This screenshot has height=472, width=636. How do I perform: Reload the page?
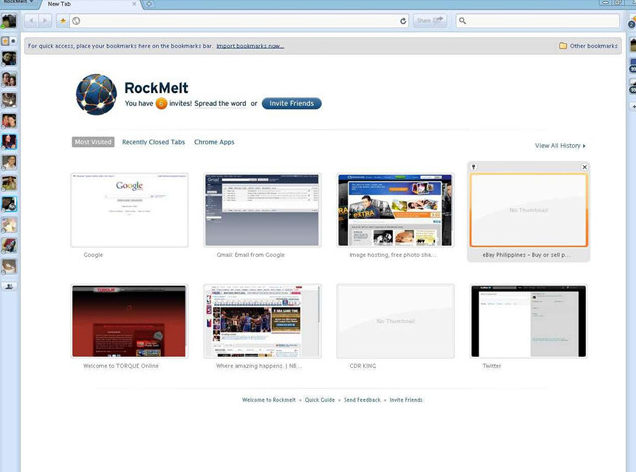click(403, 21)
